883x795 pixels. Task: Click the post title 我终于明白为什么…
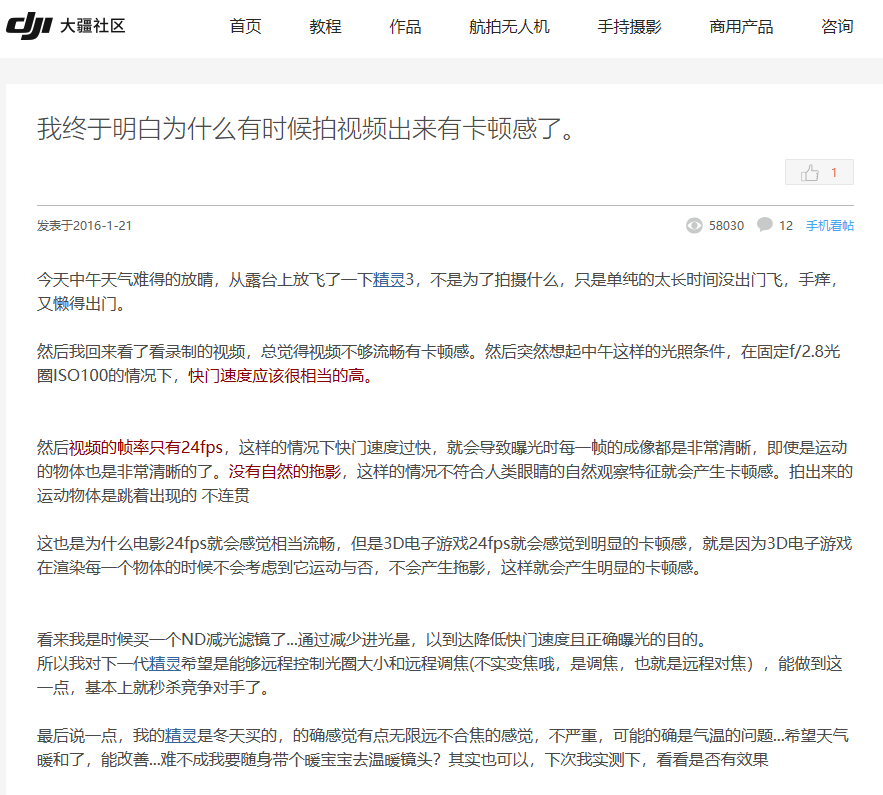pyautogui.click(x=307, y=129)
